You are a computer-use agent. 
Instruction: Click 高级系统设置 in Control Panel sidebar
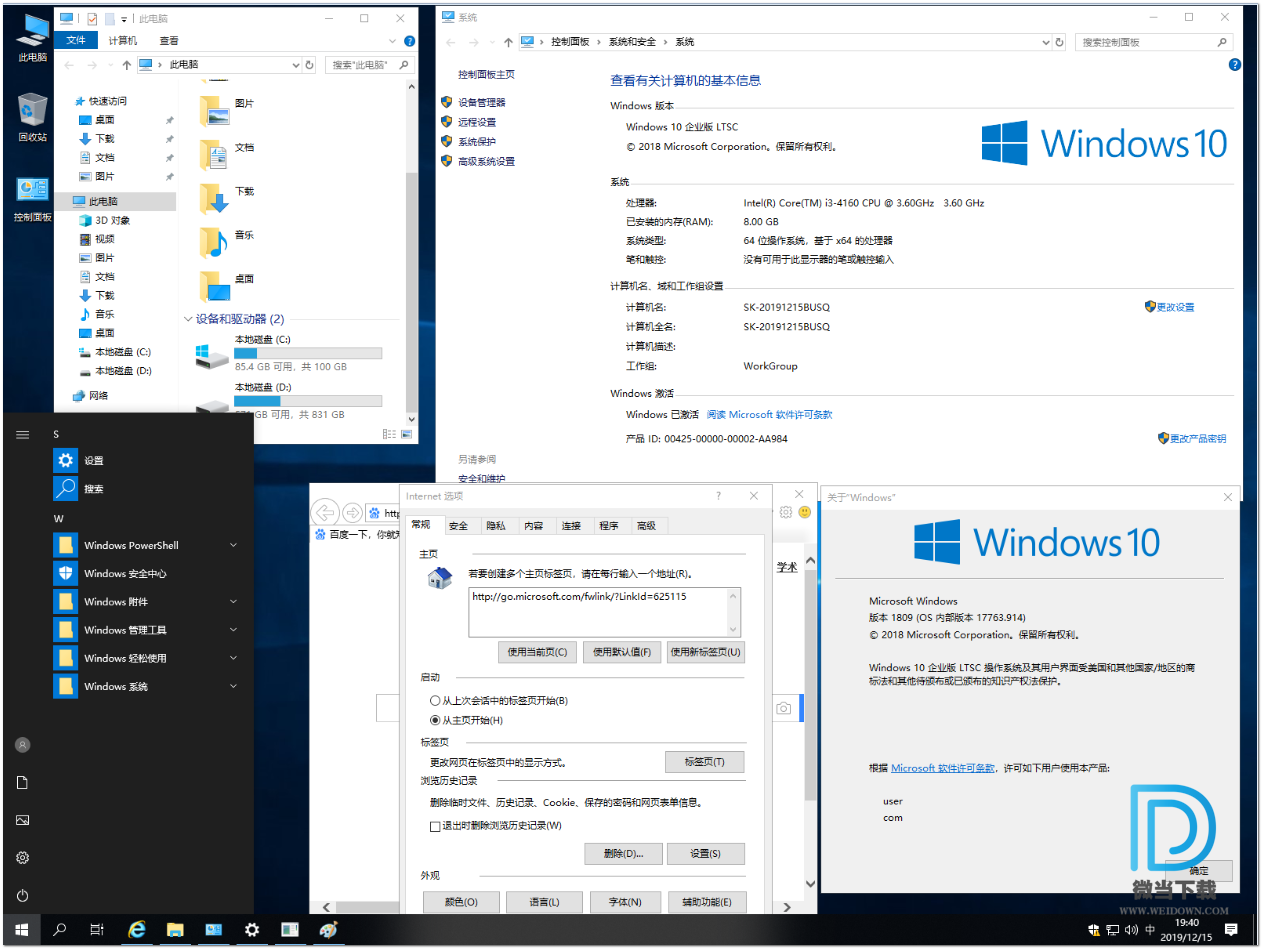tap(487, 161)
